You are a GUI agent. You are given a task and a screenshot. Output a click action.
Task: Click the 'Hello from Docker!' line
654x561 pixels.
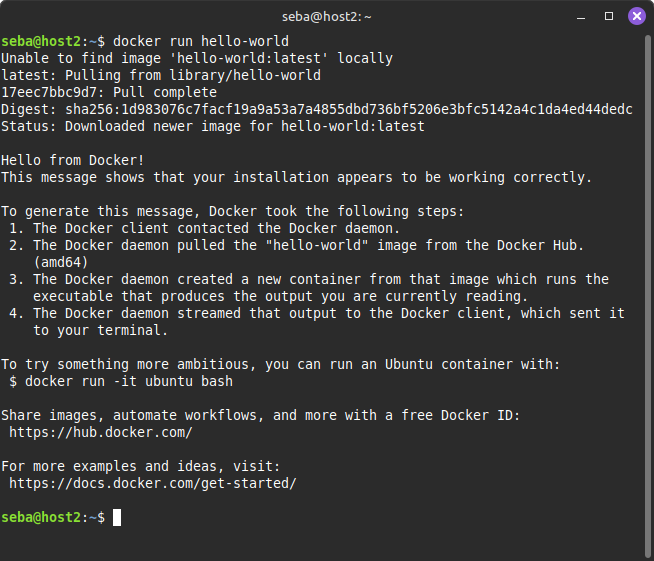tap(73, 160)
